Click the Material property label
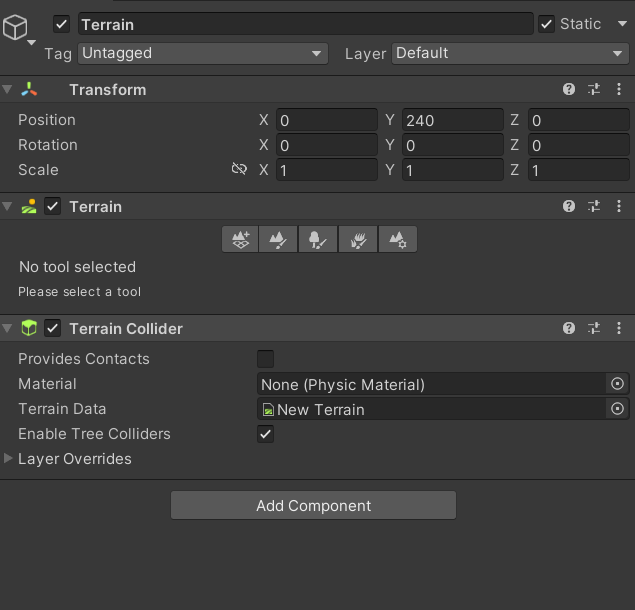635x610 pixels. click(x=47, y=384)
